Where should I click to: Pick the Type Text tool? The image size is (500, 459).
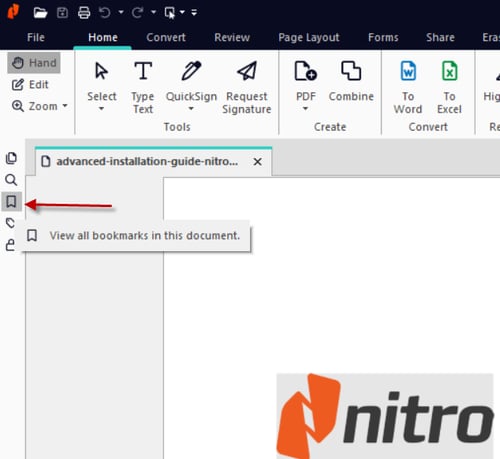click(x=143, y=88)
